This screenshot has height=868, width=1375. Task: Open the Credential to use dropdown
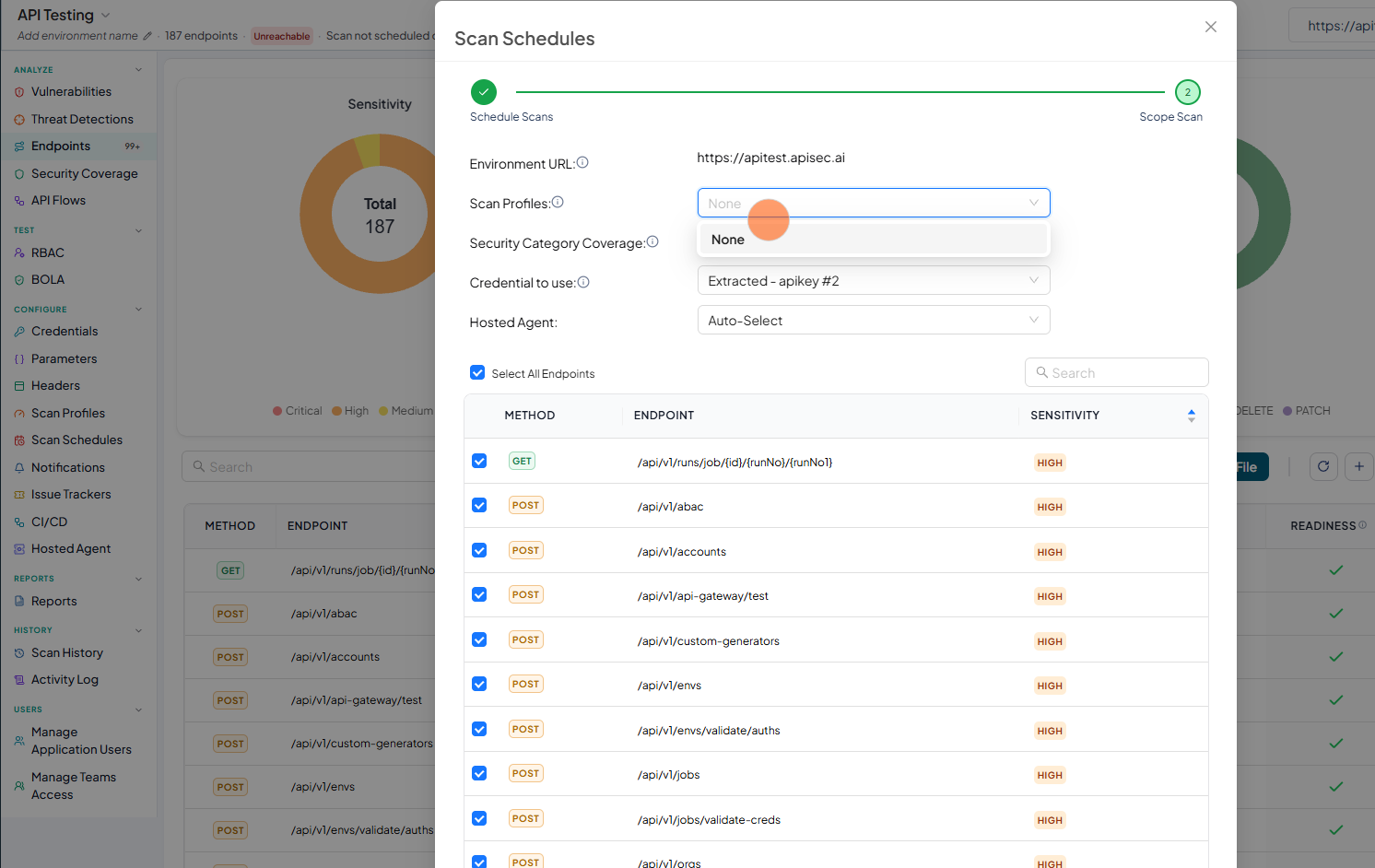click(x=874, y=281)
